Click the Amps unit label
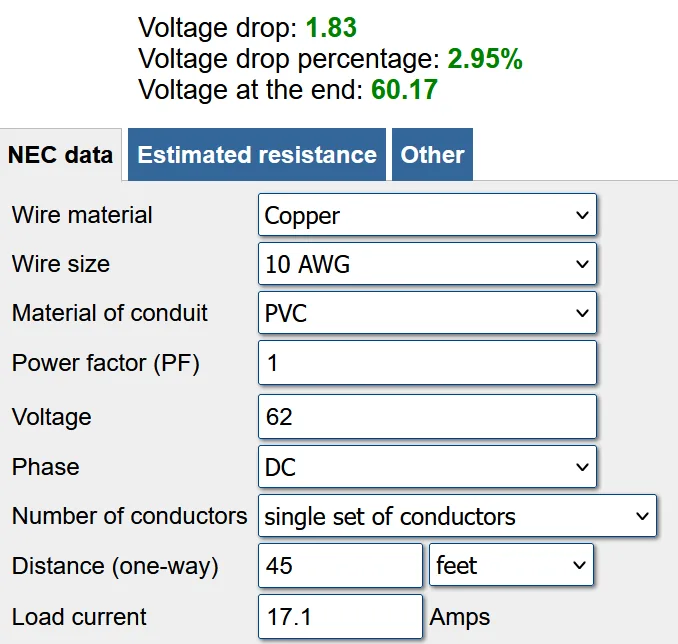This screenshot has width=678, height=644. click(460, 617)
